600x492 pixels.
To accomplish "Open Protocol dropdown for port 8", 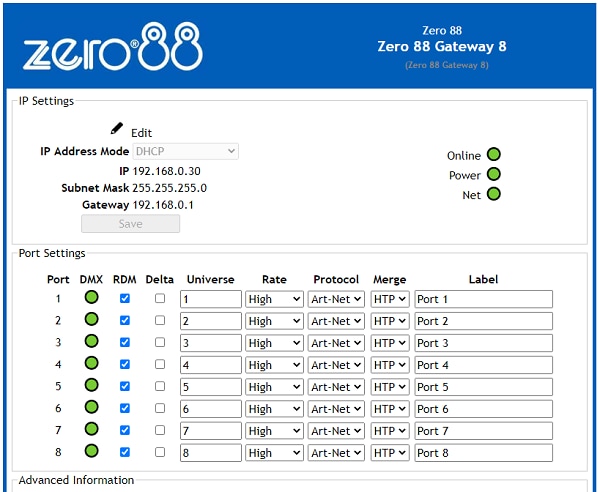I will pyautogui.click(x=336, y=453).
